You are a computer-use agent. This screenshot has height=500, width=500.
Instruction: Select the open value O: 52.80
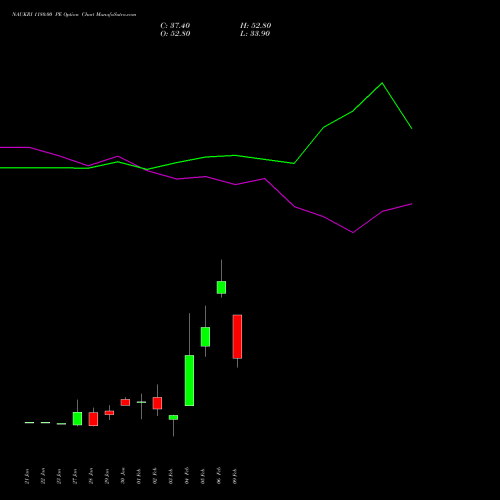pos(175,33)
